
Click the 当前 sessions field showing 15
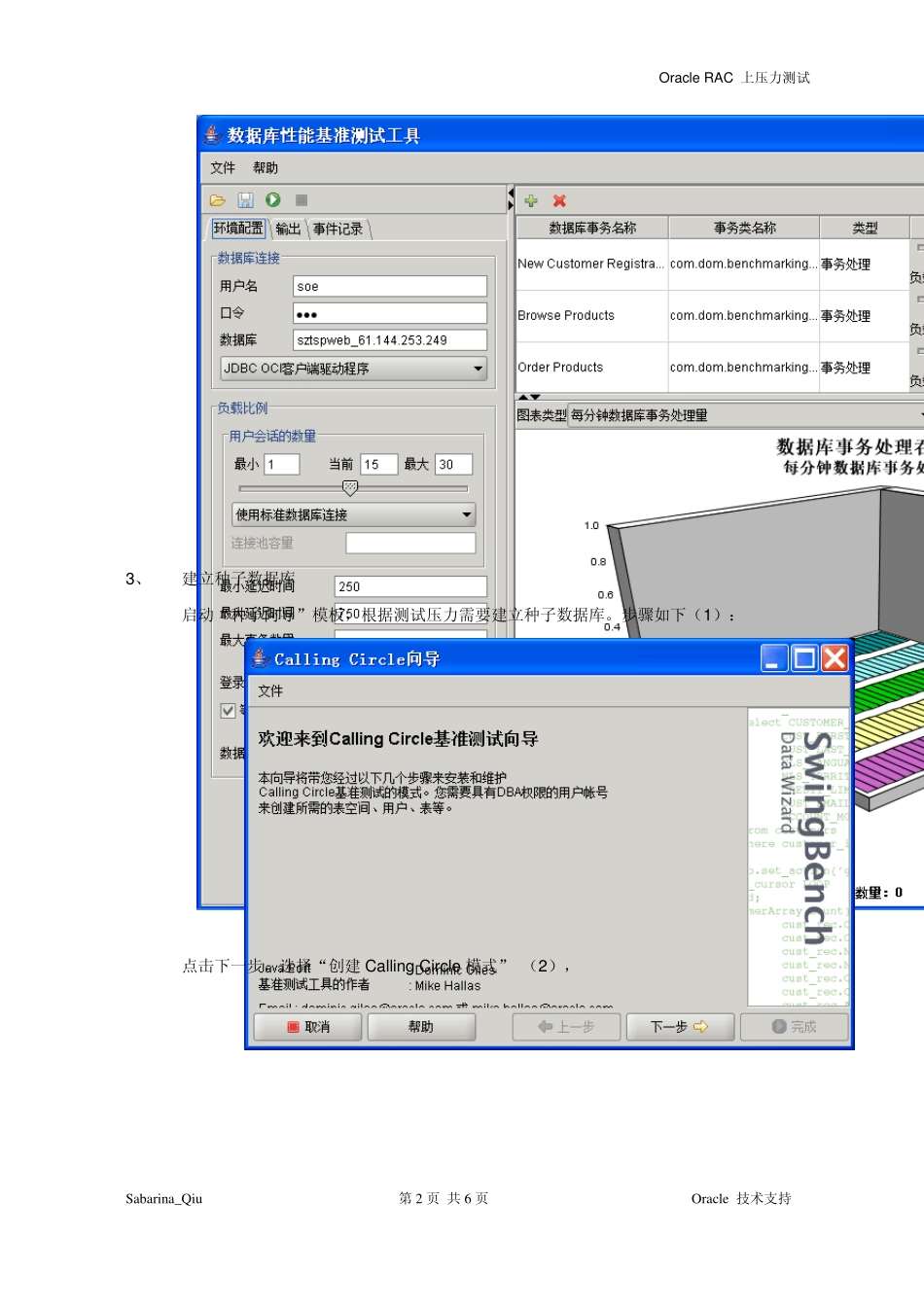tap(379, 465)
